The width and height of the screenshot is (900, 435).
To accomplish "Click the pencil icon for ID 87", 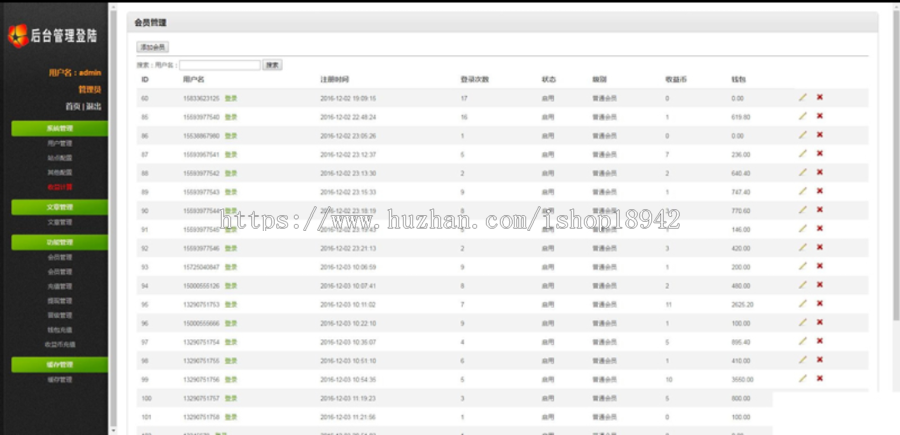I will [x=802, y=154].
